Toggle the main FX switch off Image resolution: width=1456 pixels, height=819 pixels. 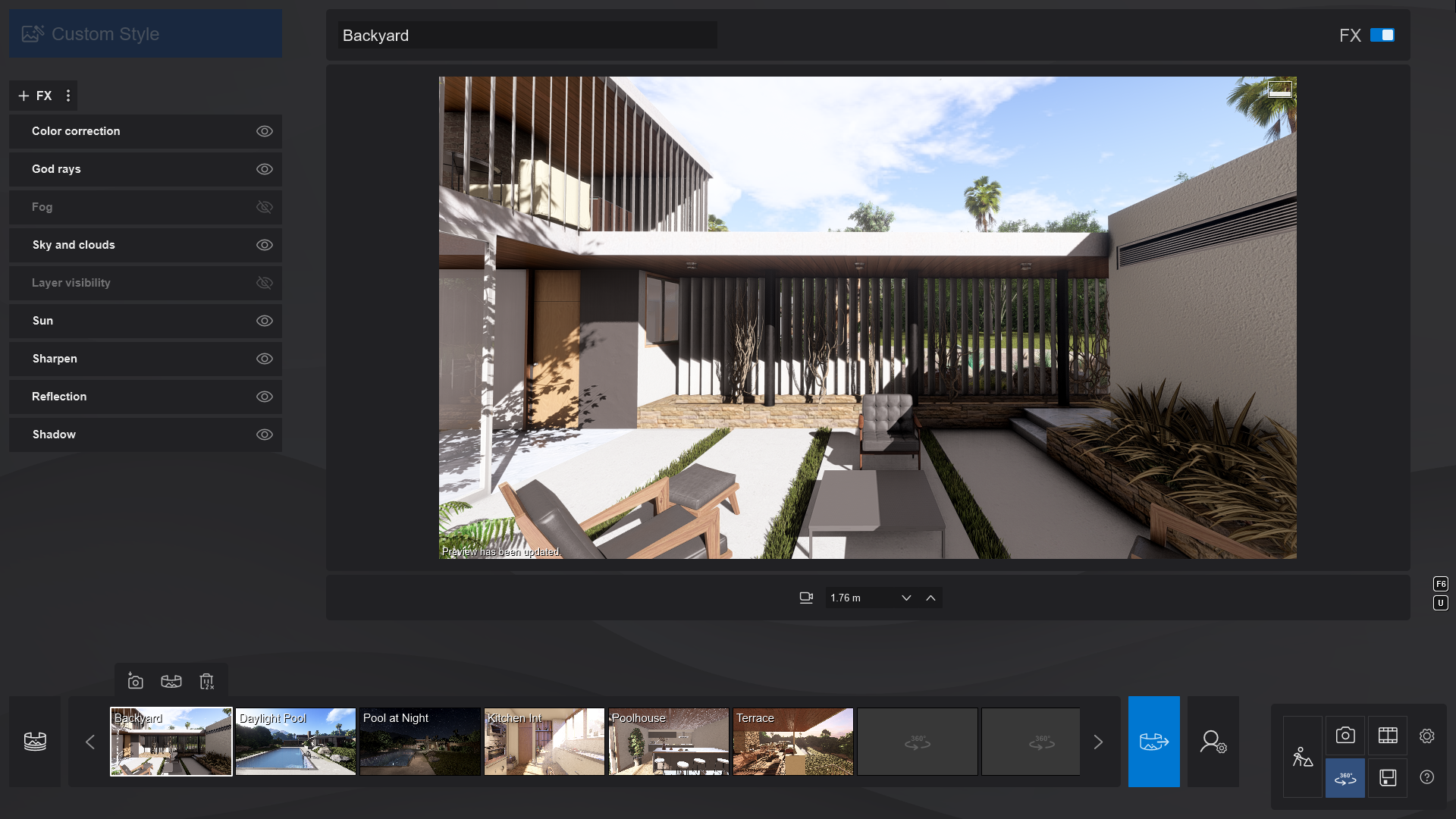[1382, 35]
